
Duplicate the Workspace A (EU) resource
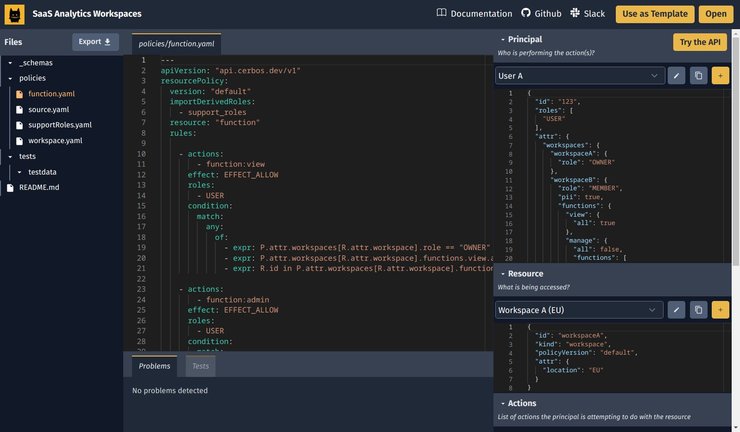pos(698,310)
